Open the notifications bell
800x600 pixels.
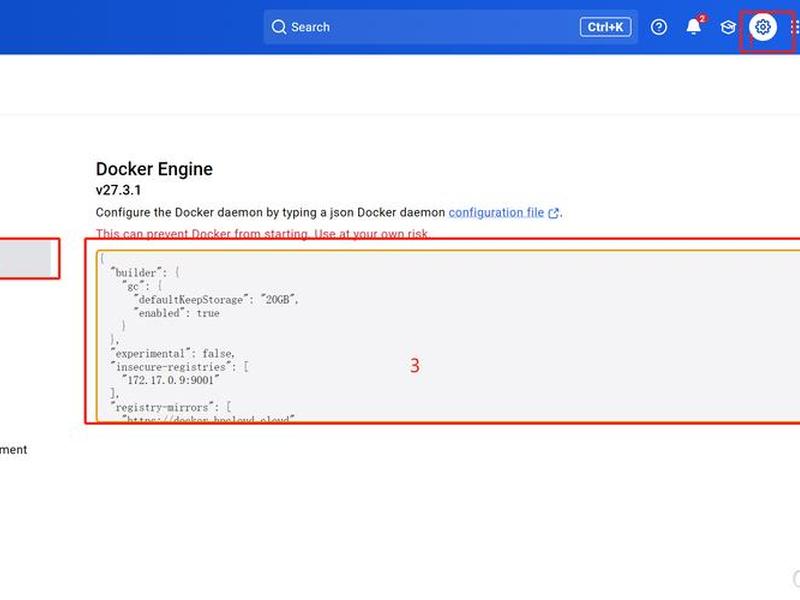coord(693,27)
